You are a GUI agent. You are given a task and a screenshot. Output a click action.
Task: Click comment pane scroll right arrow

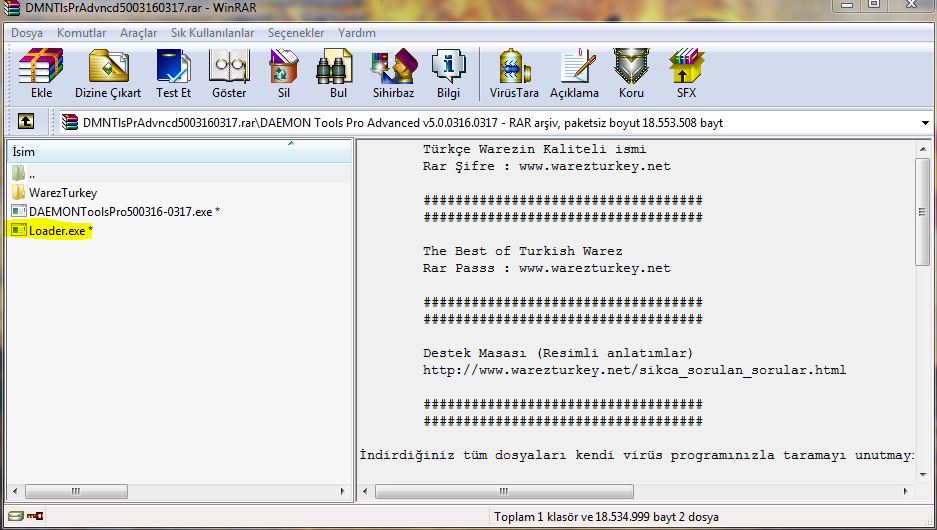click(905, 491)
